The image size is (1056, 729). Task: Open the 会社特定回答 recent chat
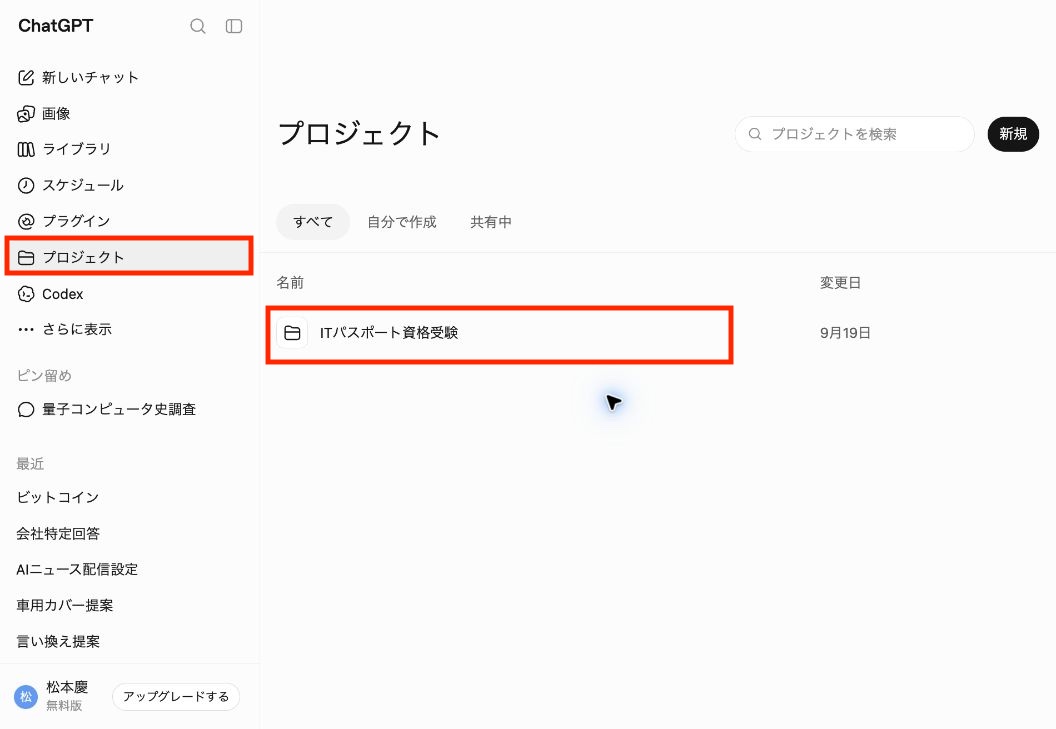pyautogui.click(x=58, y=534)
